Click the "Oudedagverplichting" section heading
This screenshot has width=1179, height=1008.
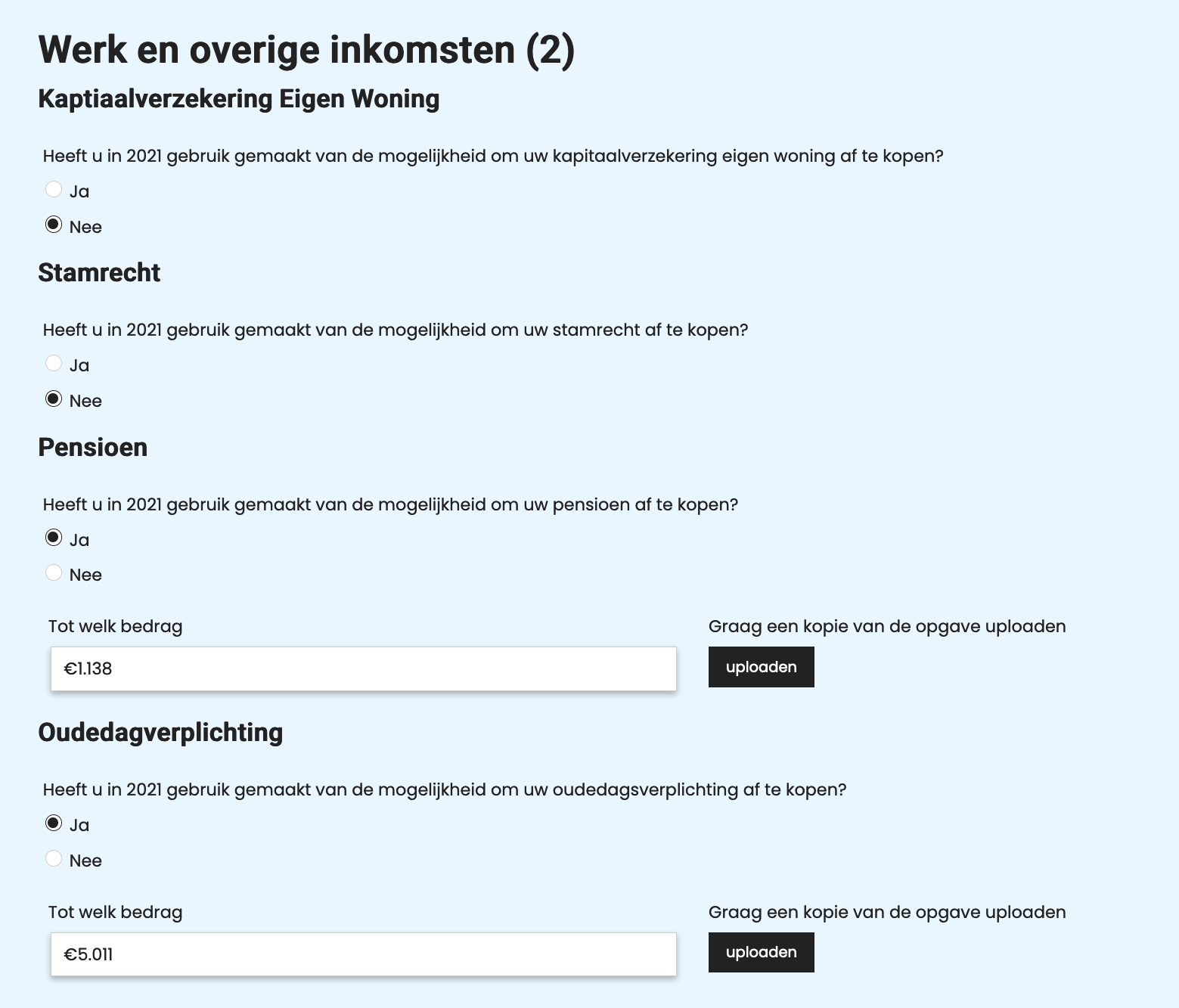[x=161, y=732]
